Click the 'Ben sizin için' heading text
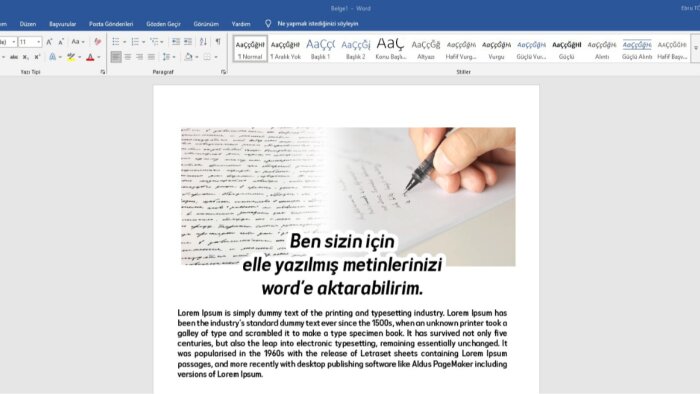Image resolution: width=700 pixels, height=394 pixels. tap(342, 241)
